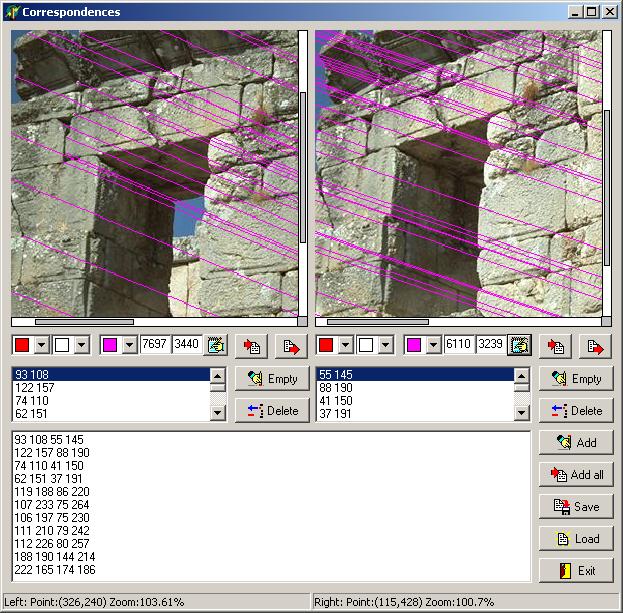The height and width of the screenshot is (613, 623).
Task: Select '41 150' in right point list
Action: 415,401
